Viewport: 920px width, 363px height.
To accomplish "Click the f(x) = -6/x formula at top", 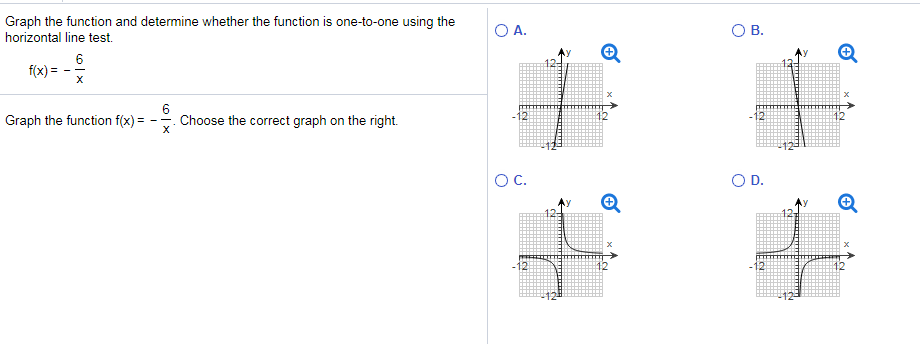I will [58, 70].
